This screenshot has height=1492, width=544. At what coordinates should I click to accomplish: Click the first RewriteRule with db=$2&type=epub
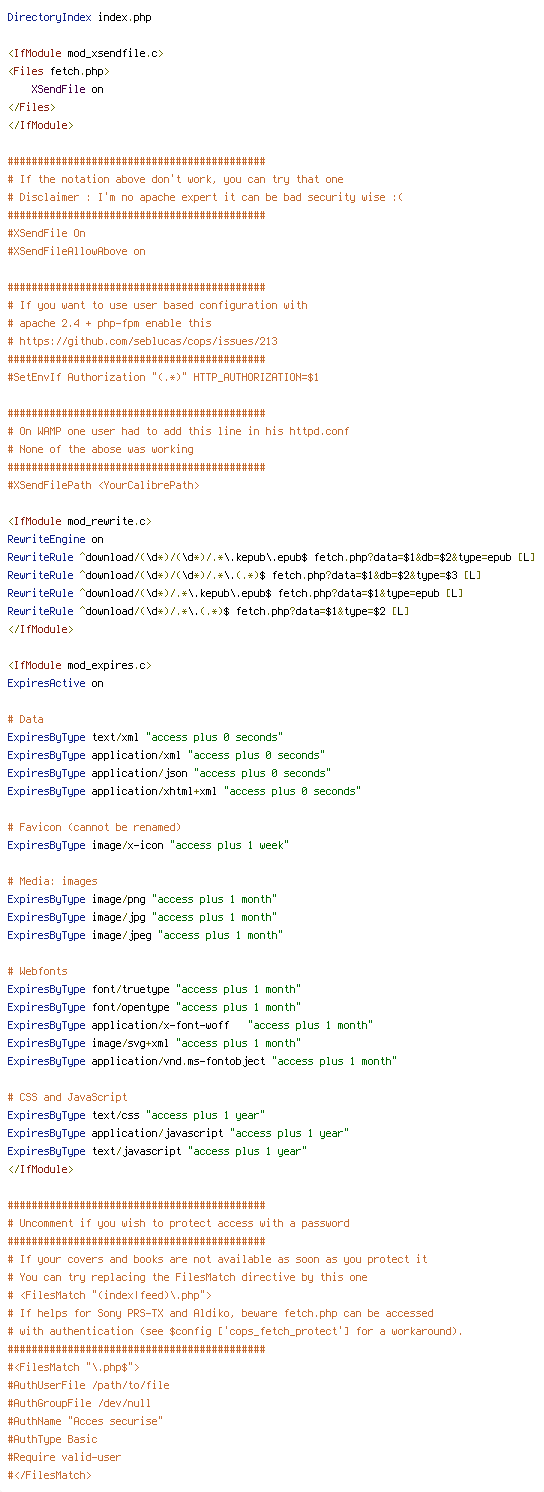[x=271, y=557]
